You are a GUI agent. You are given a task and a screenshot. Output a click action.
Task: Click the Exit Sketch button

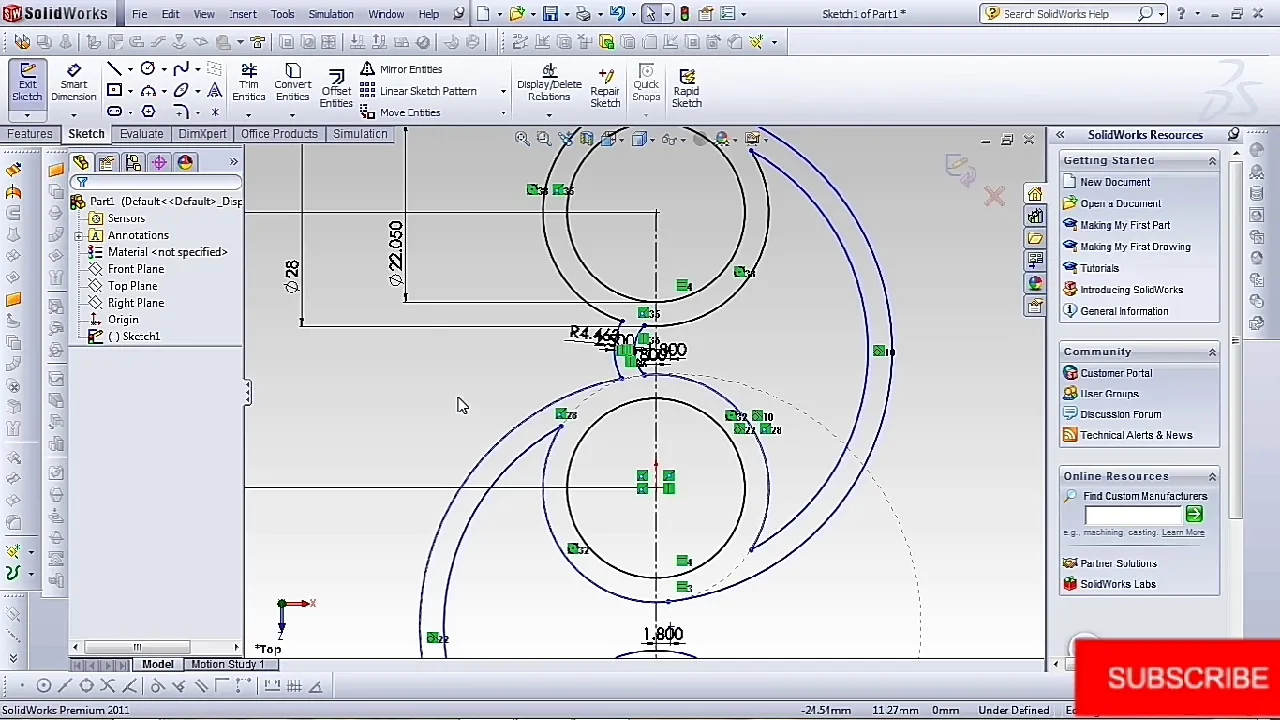pyautogui.click(x=27, y=82)
